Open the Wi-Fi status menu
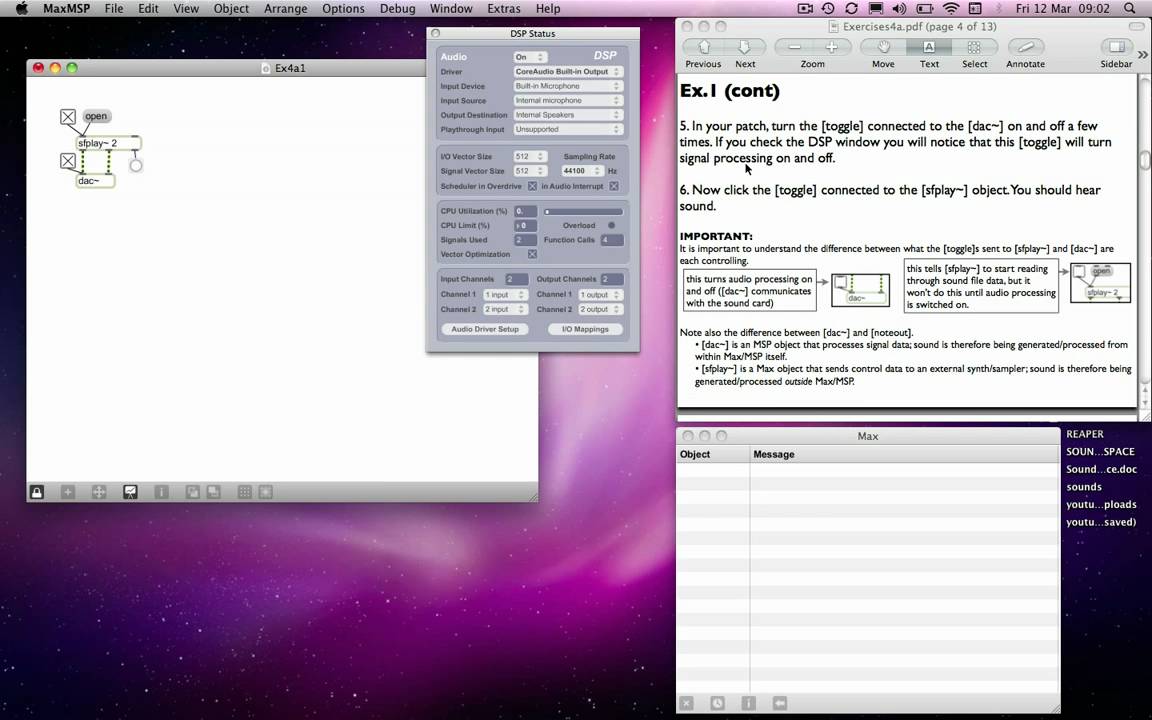 point(951,8)
